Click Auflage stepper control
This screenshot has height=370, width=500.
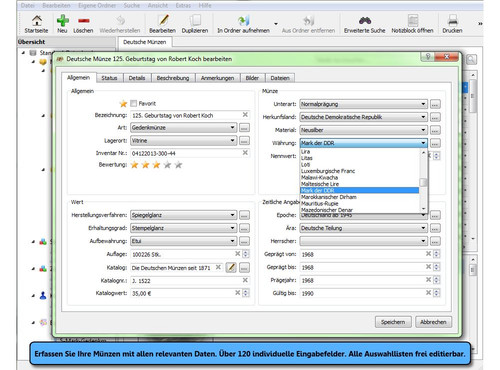click(x=246, y=254)
